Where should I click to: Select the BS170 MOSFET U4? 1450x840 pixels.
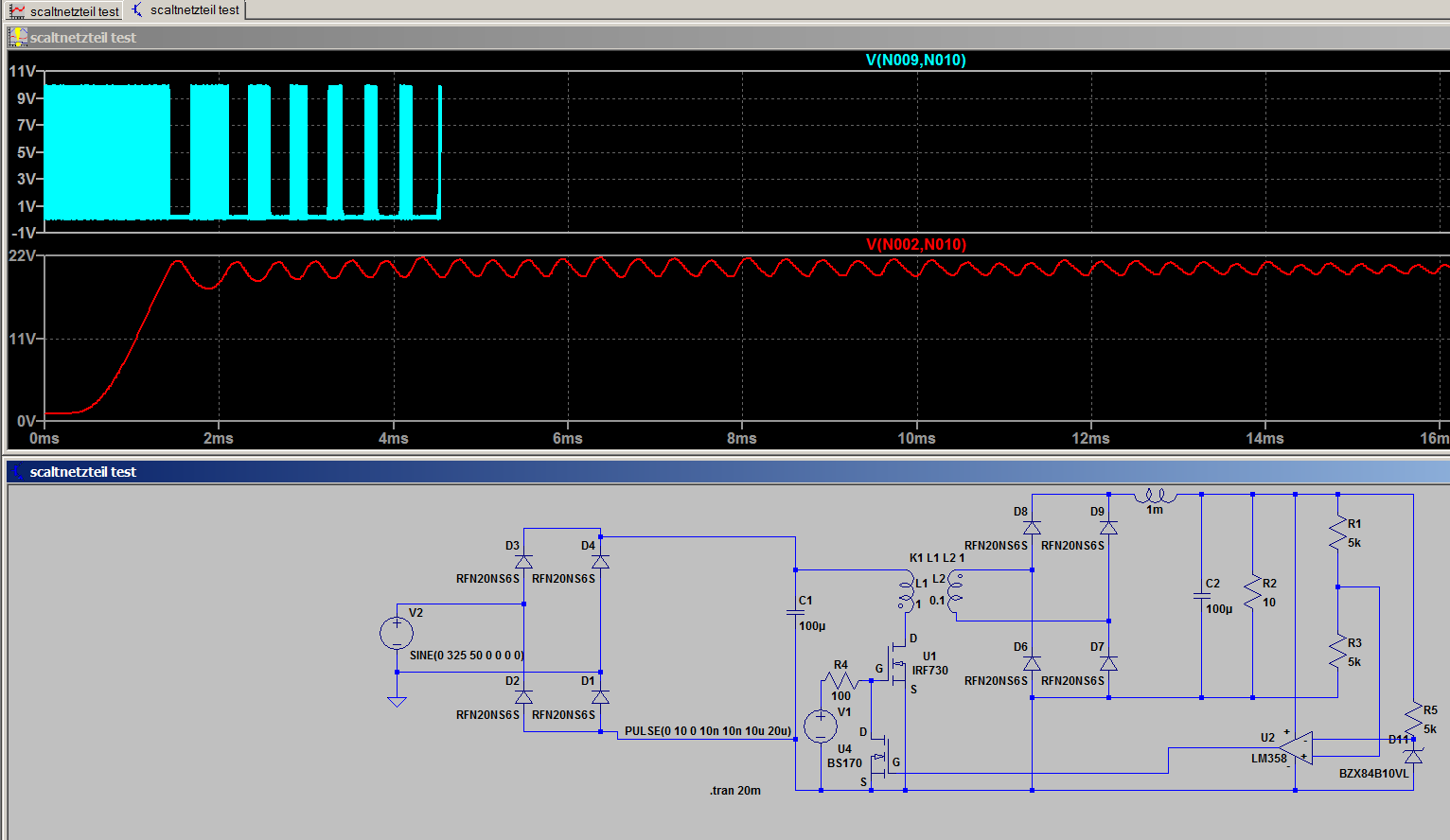880,757
